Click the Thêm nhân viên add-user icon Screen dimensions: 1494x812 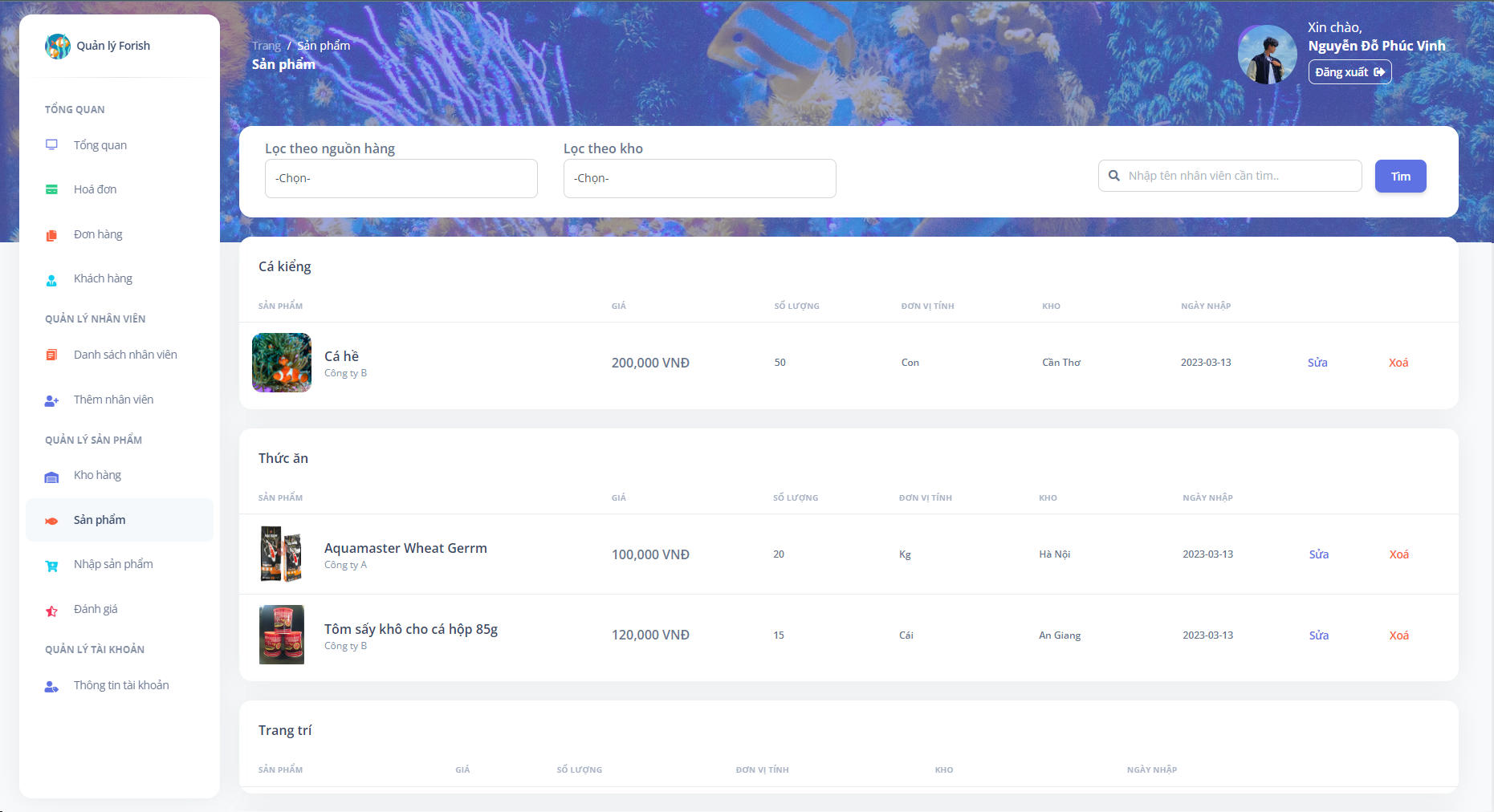click(51, 400)
